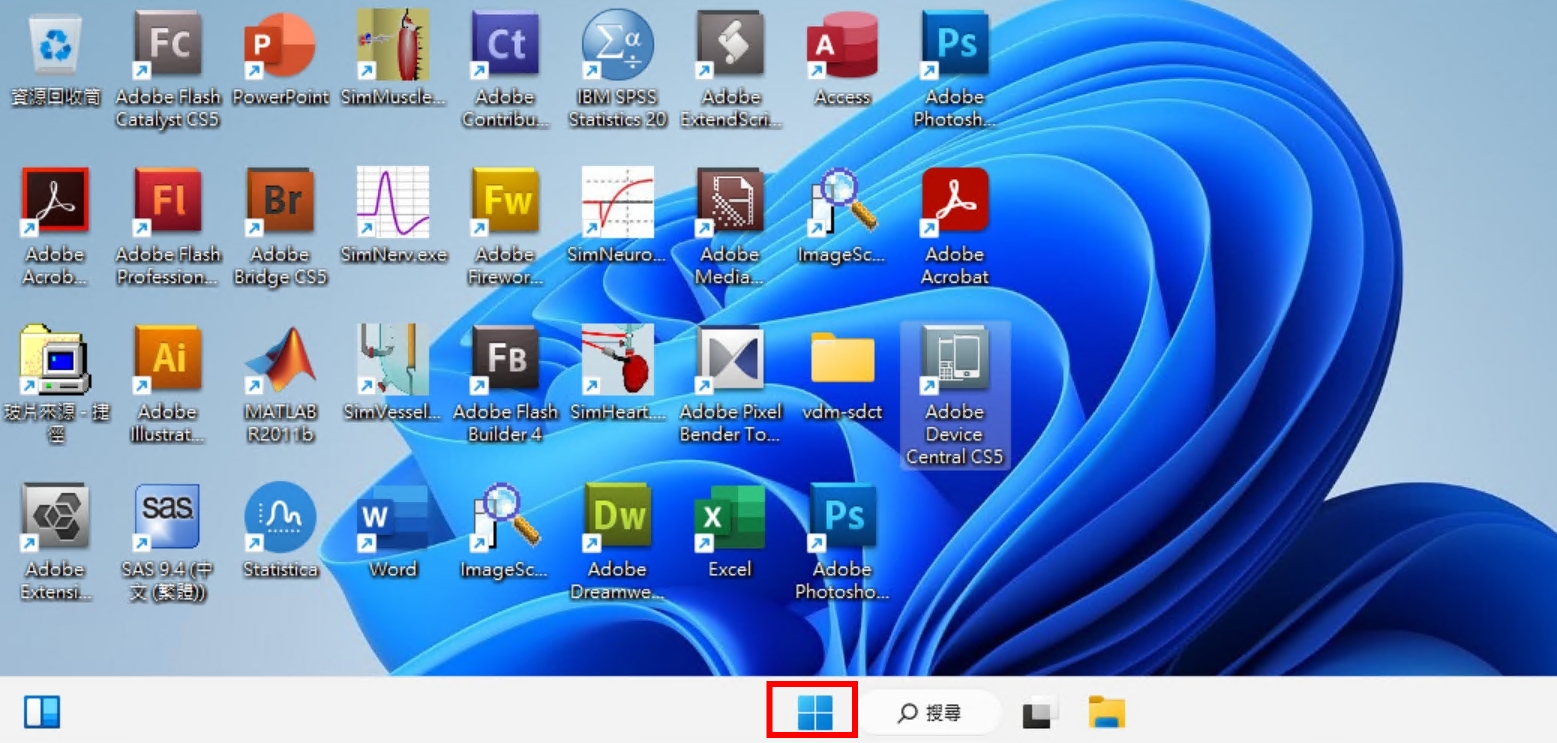Open the Widgets panel on taskbar
This screenshot has height=743, width=1557.
click(42, 713)
